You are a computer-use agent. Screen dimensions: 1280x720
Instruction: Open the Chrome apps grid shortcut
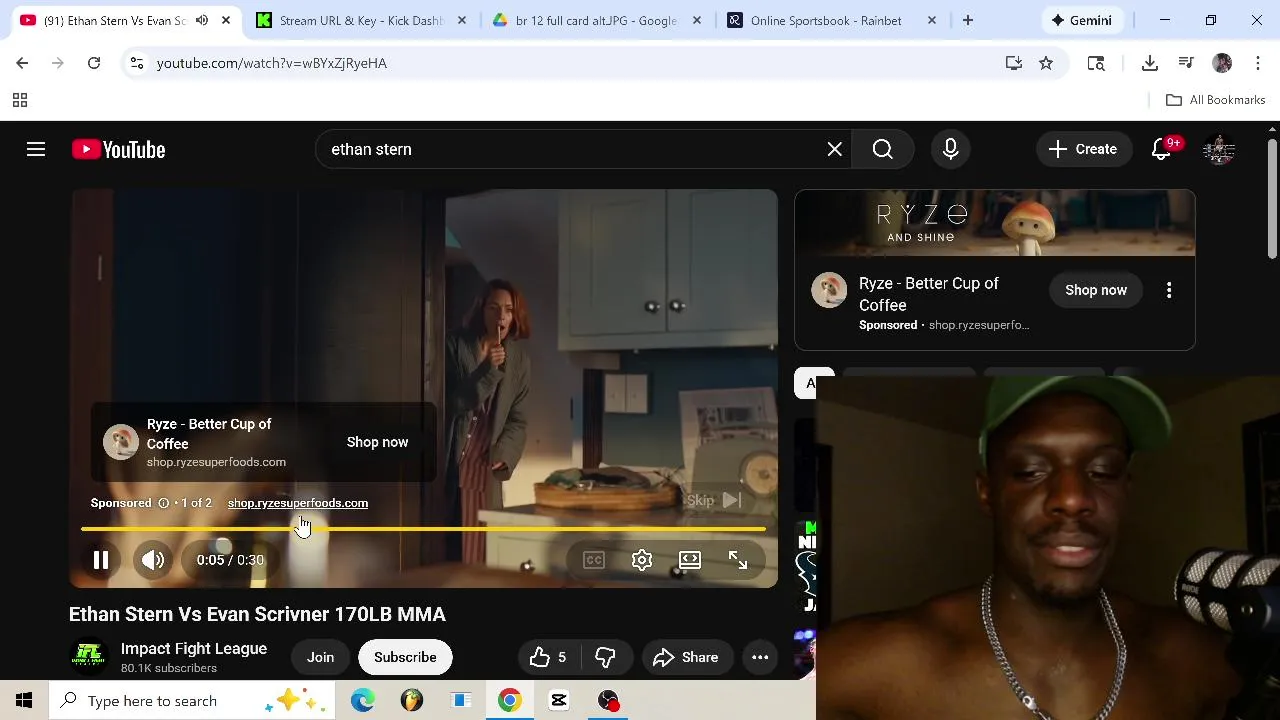19,100
